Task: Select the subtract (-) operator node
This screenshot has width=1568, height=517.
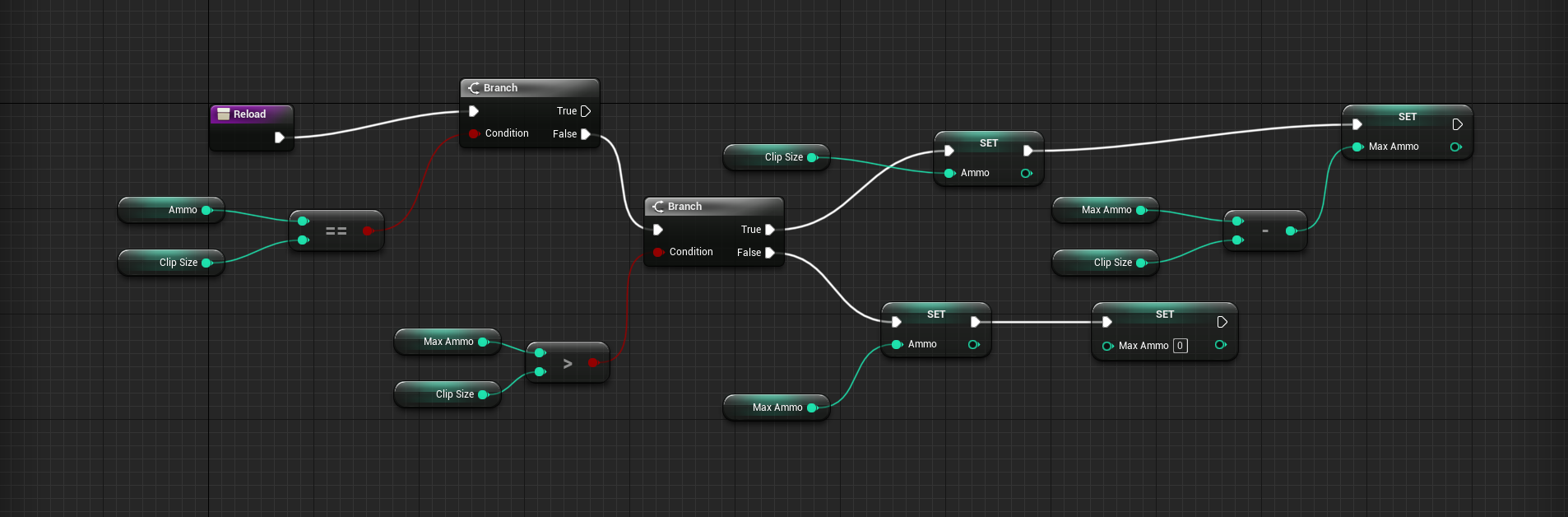Action: tap(1265, 231)
